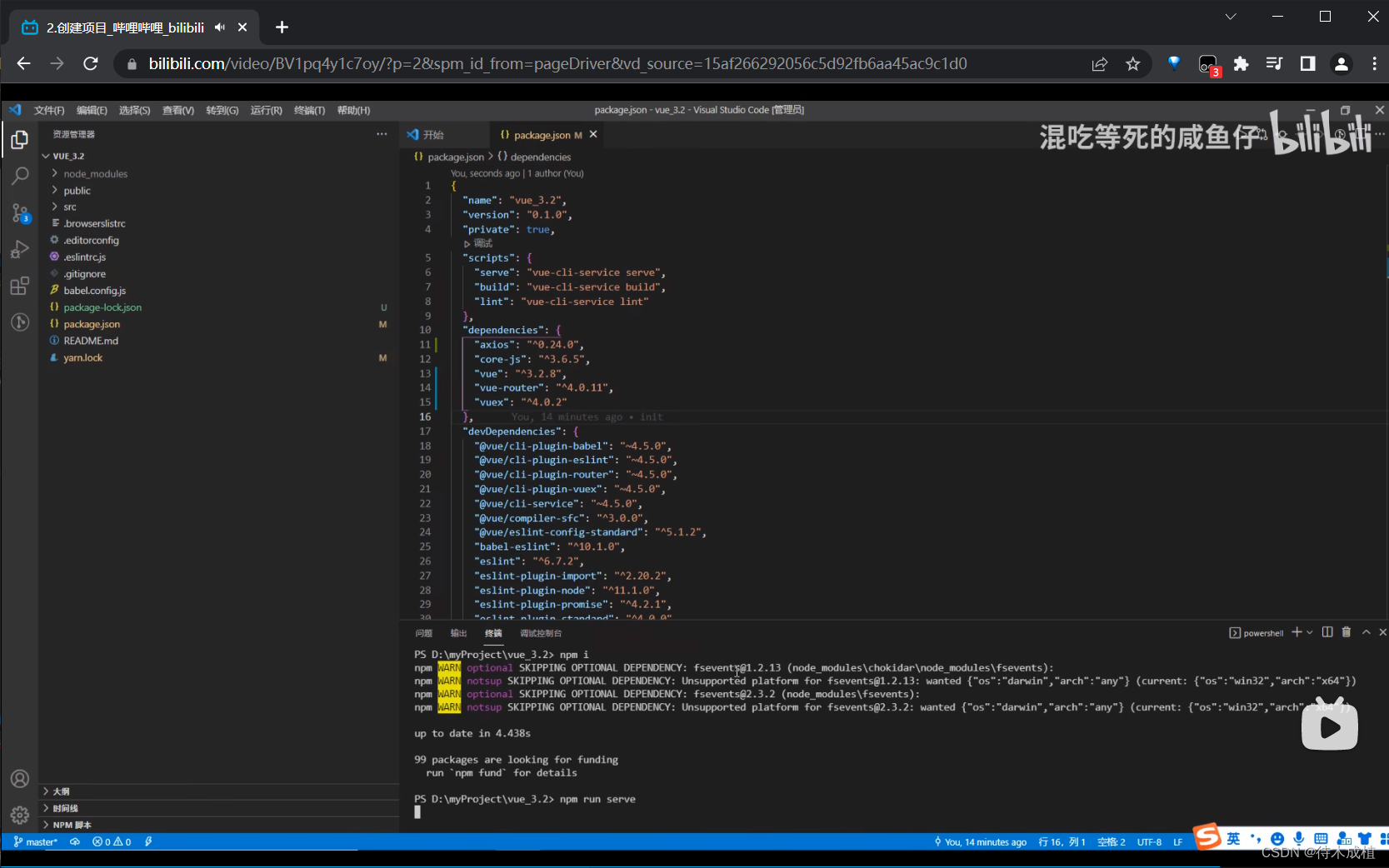Switch to the 输出 panel tab

(x=458, y=633)
